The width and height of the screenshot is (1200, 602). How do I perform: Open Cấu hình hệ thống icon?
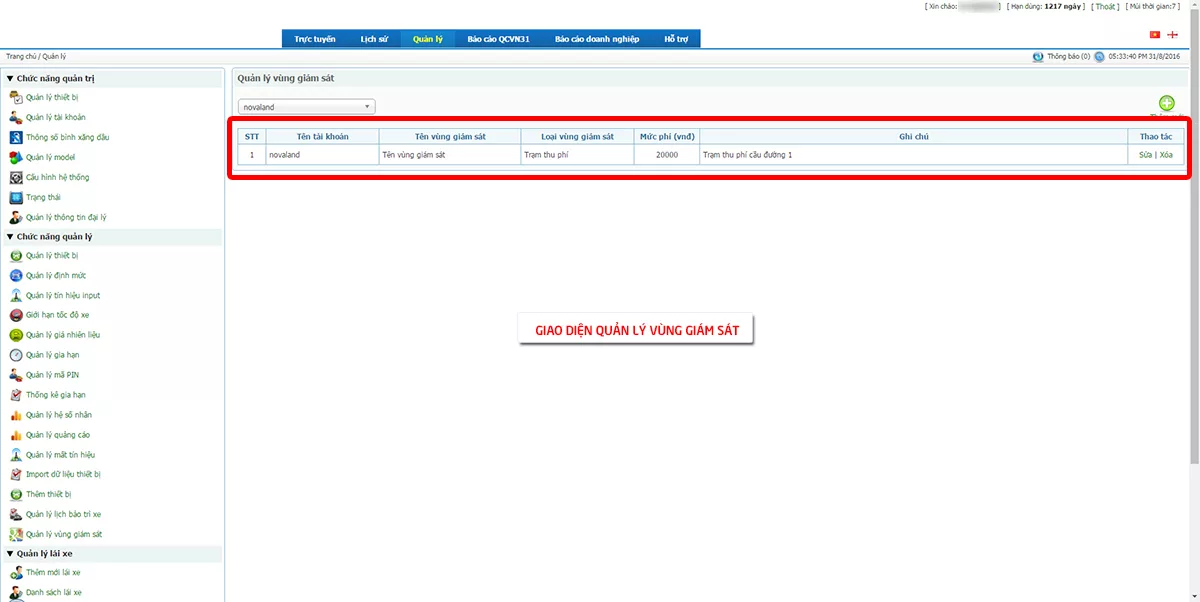point(16,177)
